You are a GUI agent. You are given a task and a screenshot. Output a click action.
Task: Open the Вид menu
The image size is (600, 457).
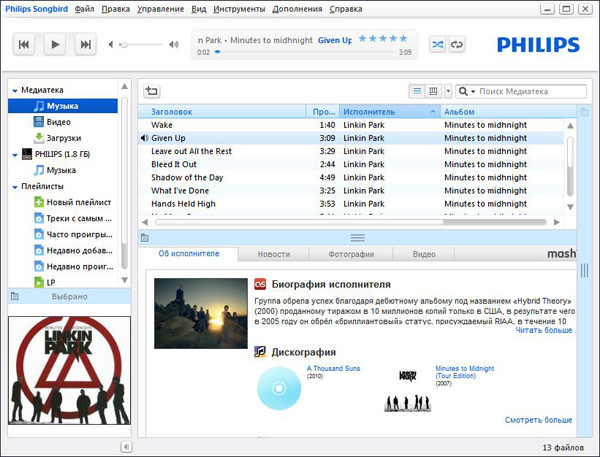tap(199, 9)
